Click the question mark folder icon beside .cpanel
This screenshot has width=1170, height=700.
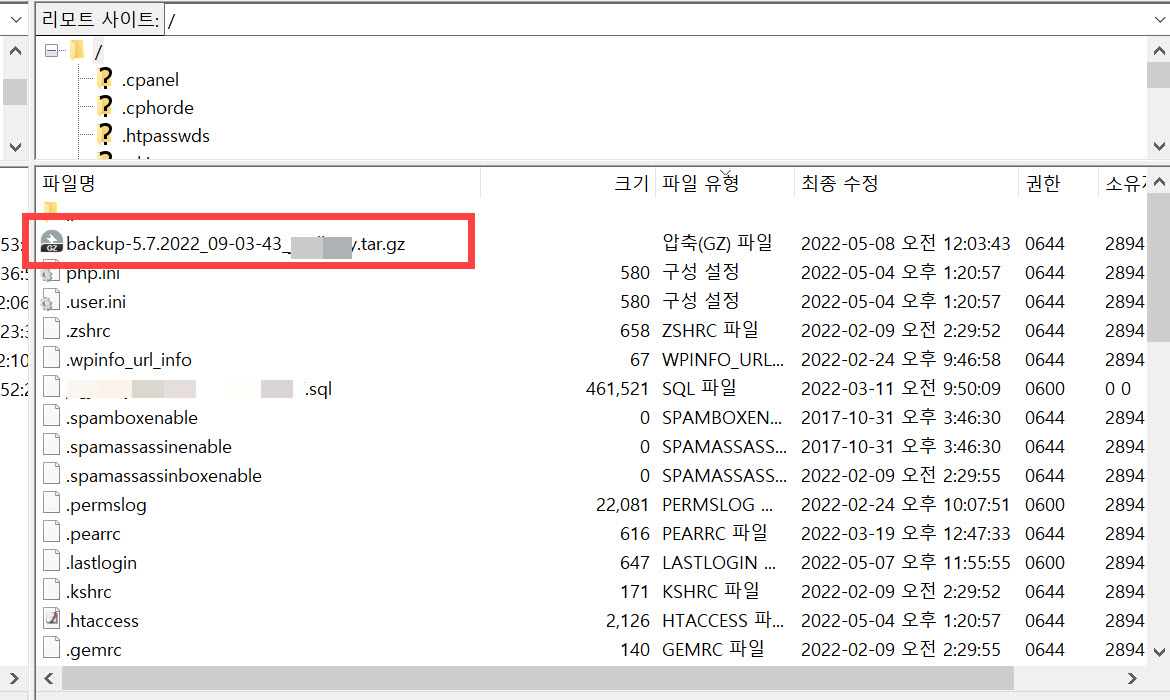coord(103,79)
